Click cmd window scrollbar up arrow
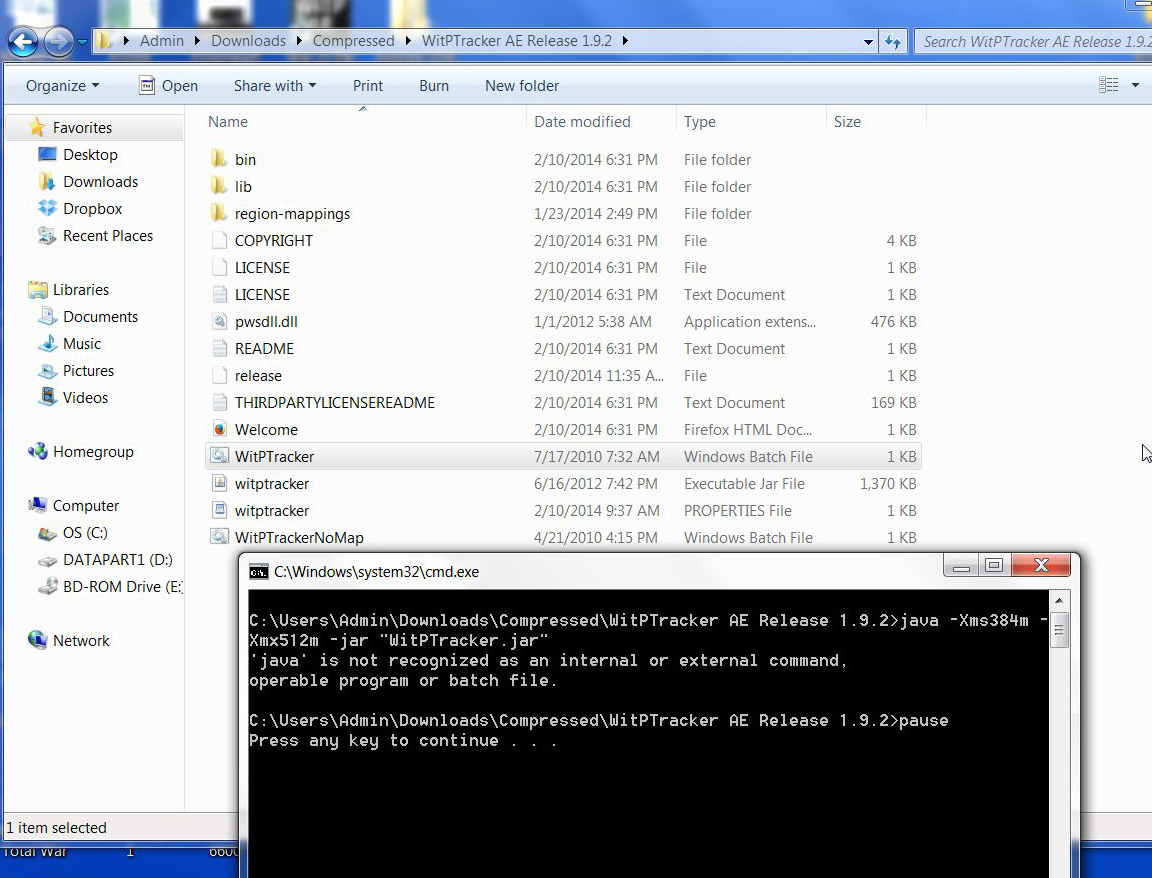Image resolution: width=1152 pixels, height=878 pixels. pos(1059,600)
